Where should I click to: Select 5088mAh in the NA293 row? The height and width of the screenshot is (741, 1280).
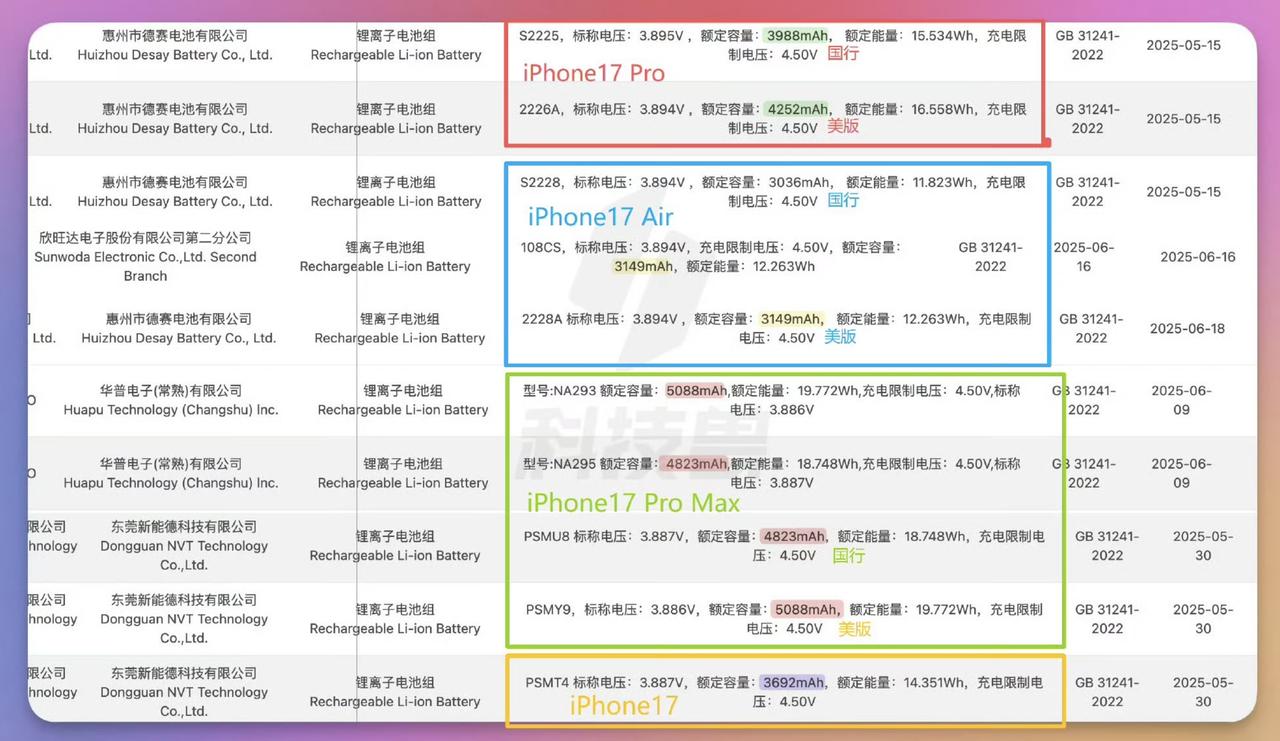pos(697,391)
